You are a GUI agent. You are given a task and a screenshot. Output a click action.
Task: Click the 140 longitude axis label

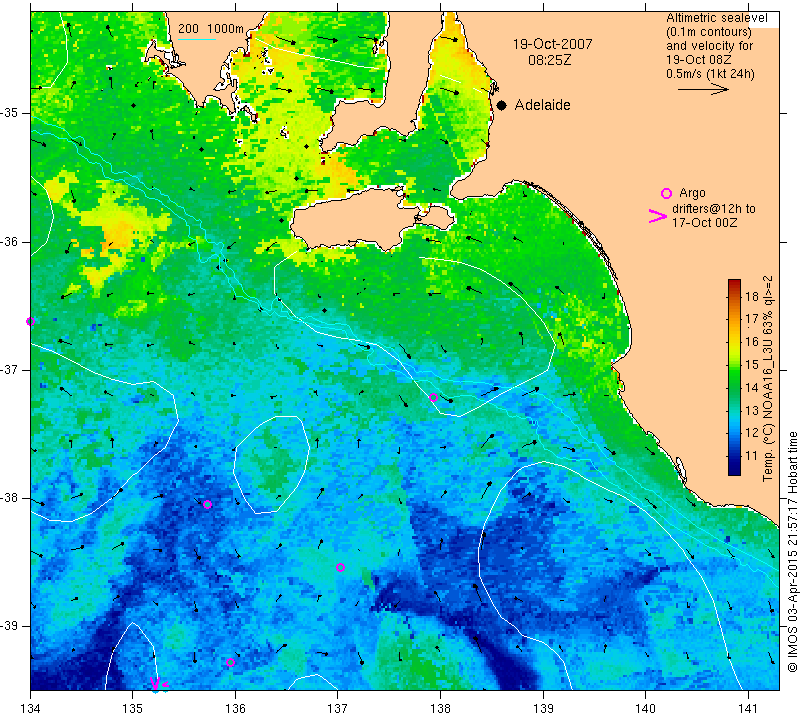click(x=645, y=708)
